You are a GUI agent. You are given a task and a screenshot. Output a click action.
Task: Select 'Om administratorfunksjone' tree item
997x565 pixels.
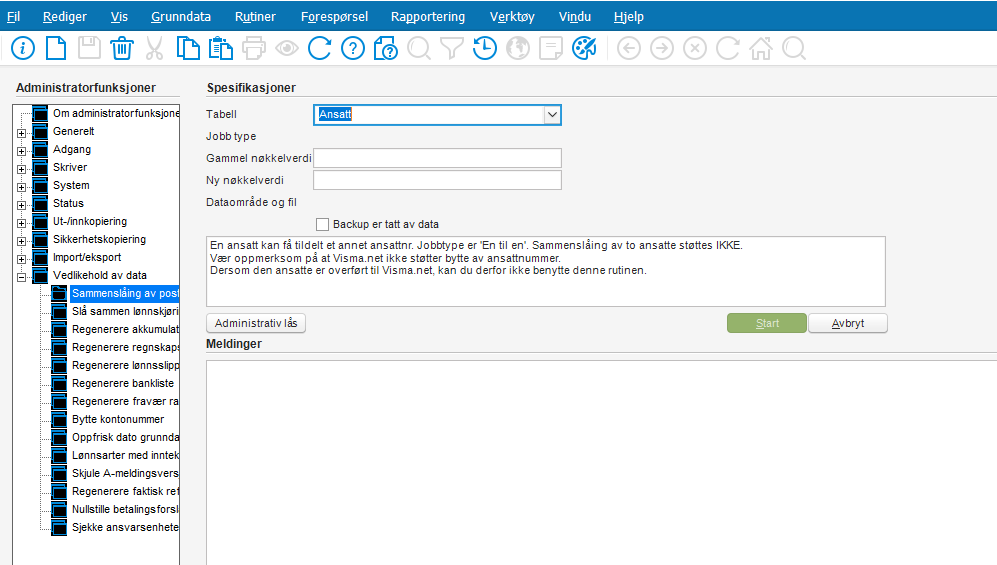pyautogui.click(x=116, y=113)
